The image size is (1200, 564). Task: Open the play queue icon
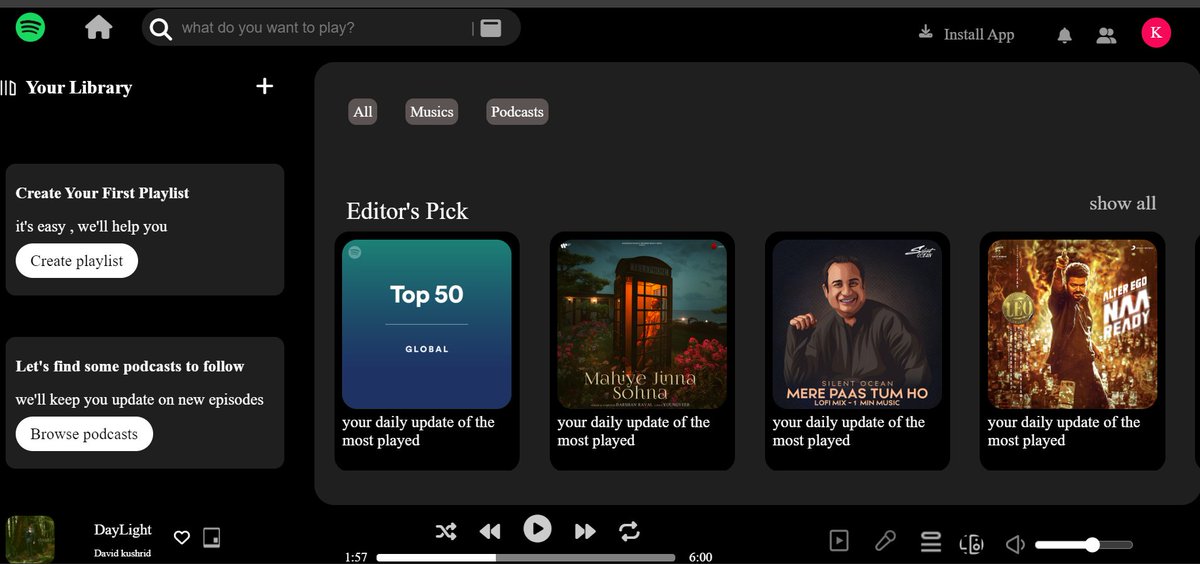pos(930,541)
